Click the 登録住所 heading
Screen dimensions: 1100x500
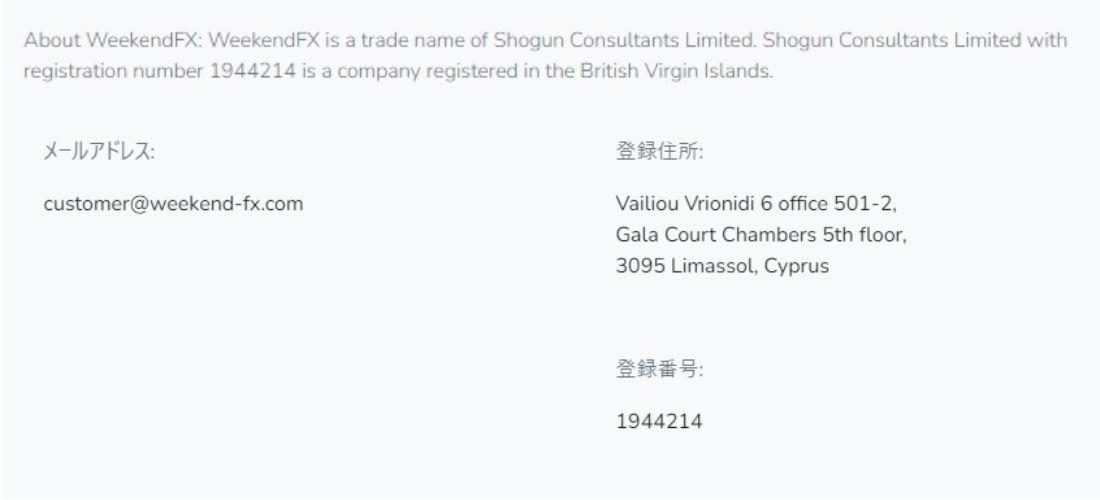pos(661,151)
